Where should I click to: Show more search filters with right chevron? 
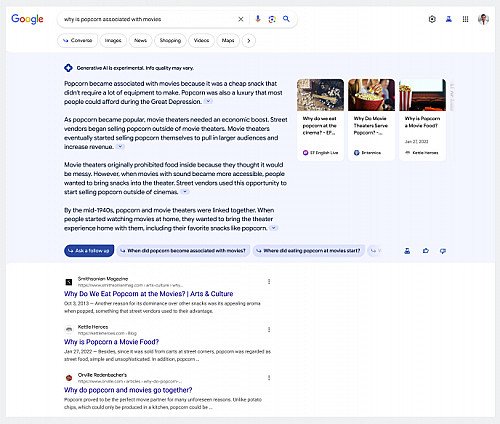pos(249,41)
